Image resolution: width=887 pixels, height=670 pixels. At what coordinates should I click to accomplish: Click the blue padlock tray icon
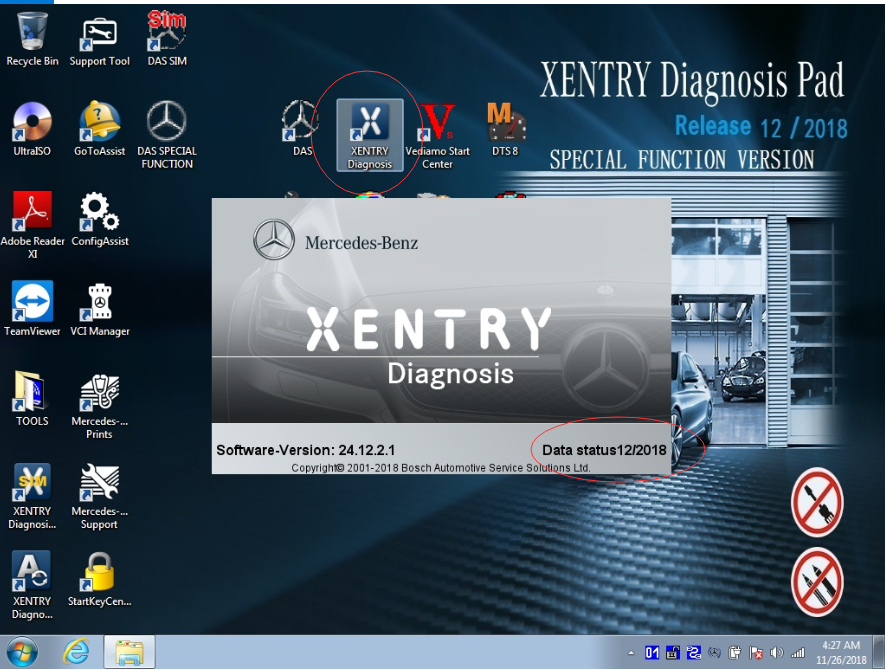tap(673, 653)
